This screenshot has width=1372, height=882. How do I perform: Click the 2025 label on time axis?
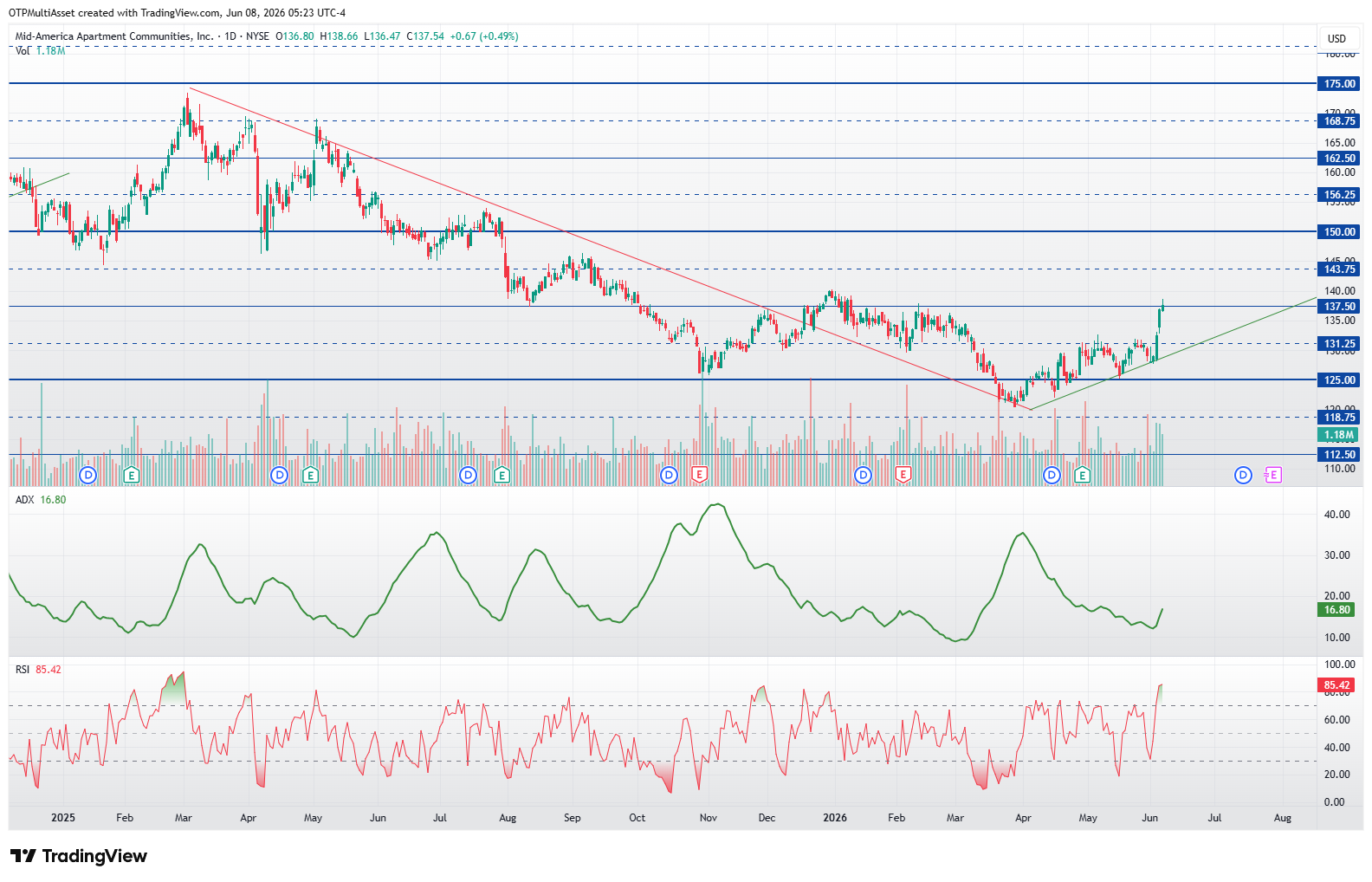click(x=63, y=818)
